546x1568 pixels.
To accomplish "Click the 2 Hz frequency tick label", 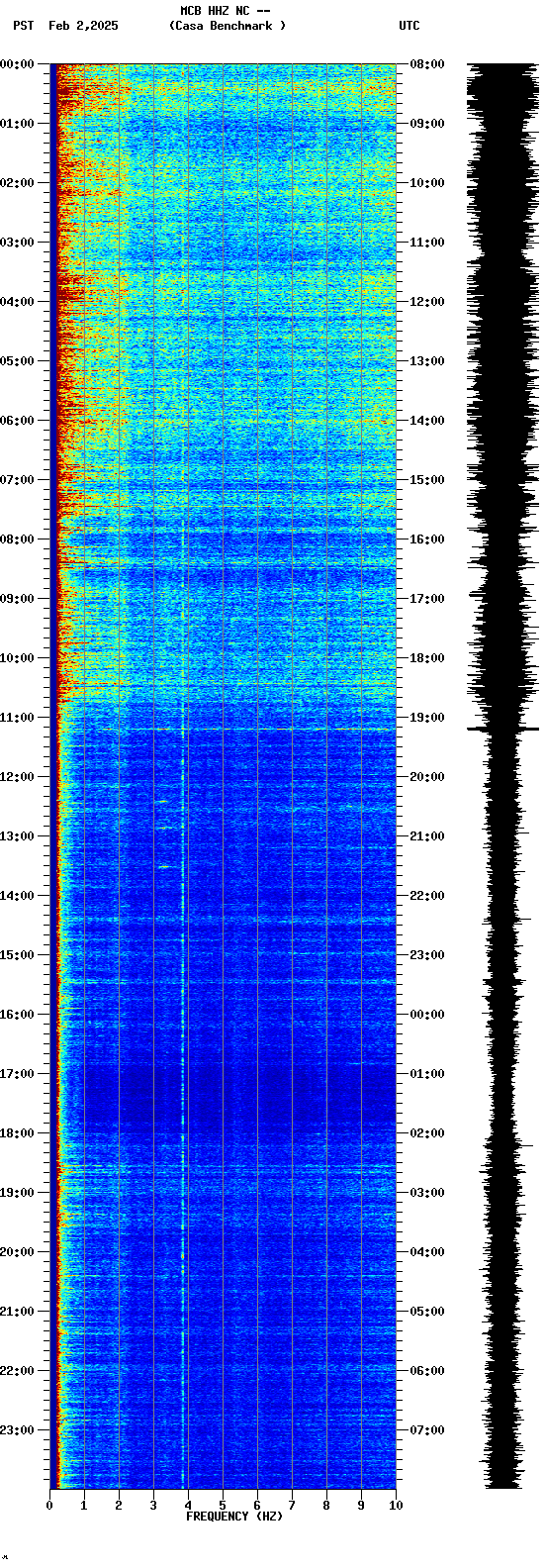I will coord(119,1506).
